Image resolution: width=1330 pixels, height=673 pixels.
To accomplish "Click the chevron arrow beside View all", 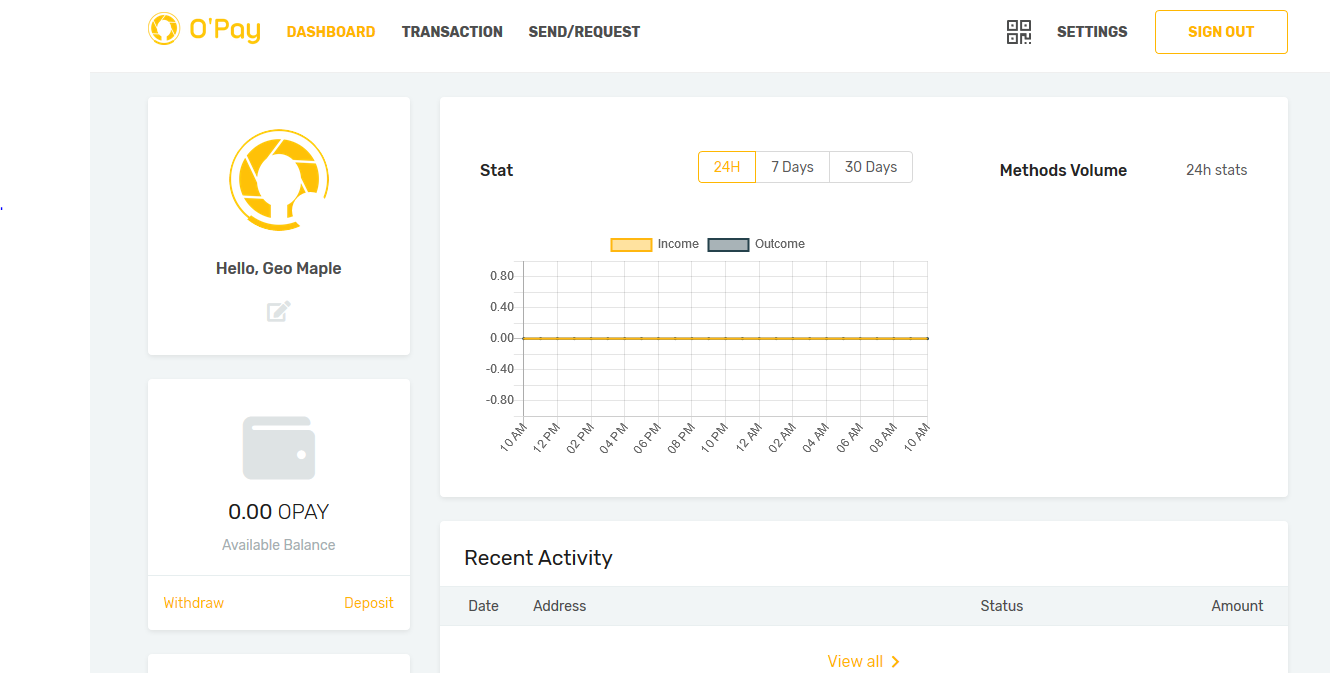I will 895,662.
